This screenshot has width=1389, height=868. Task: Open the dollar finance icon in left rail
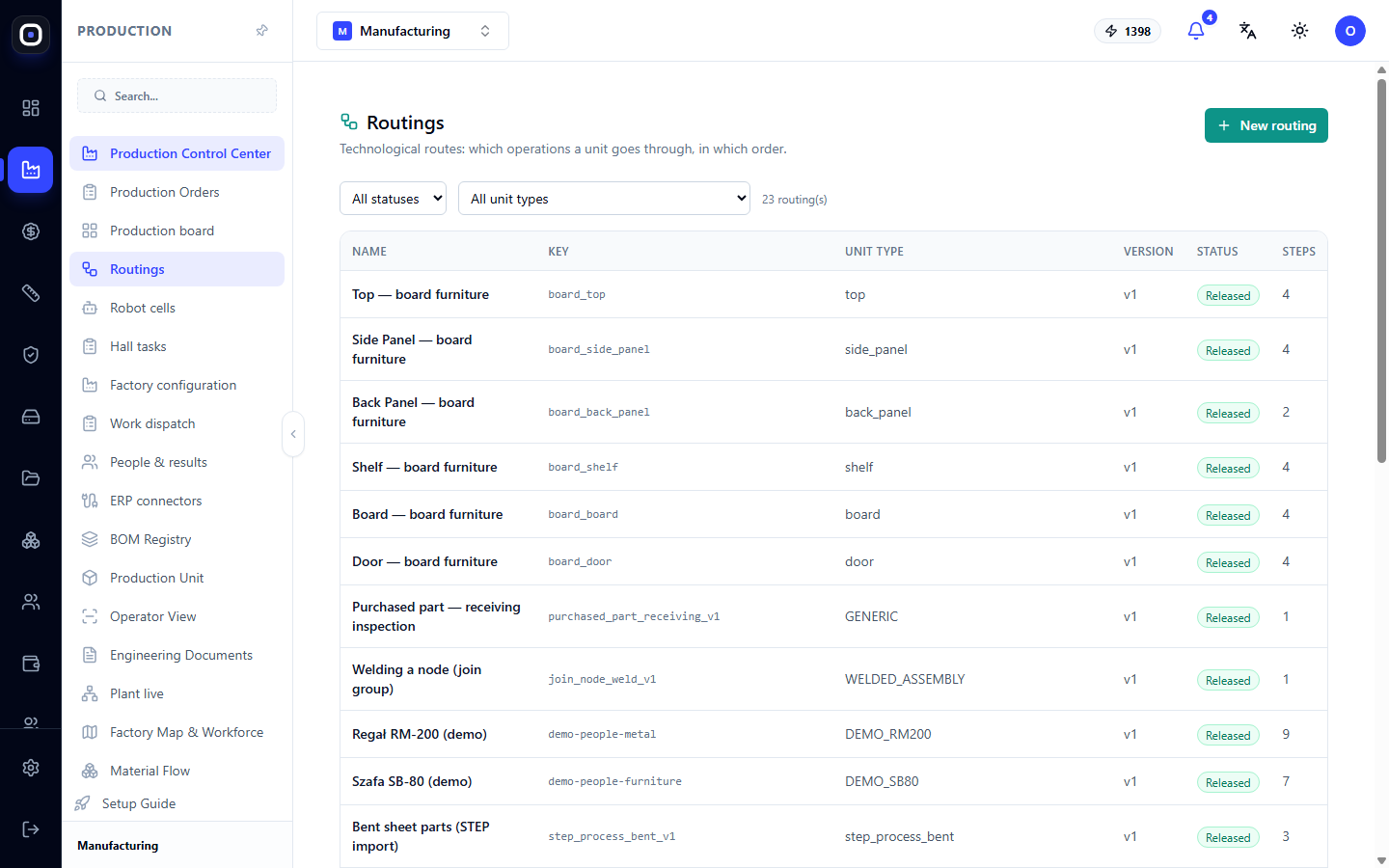click(x=31, y=231)
